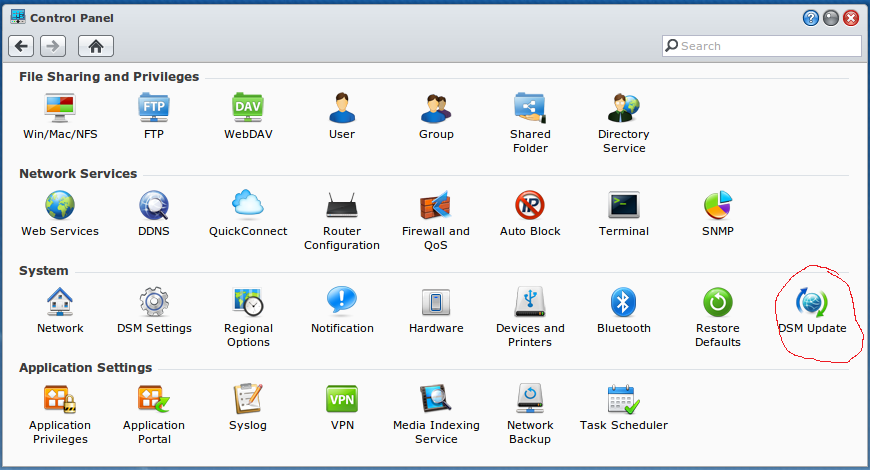
Task: Open the VPN settings icon
Action: click(x=342, y=400)
